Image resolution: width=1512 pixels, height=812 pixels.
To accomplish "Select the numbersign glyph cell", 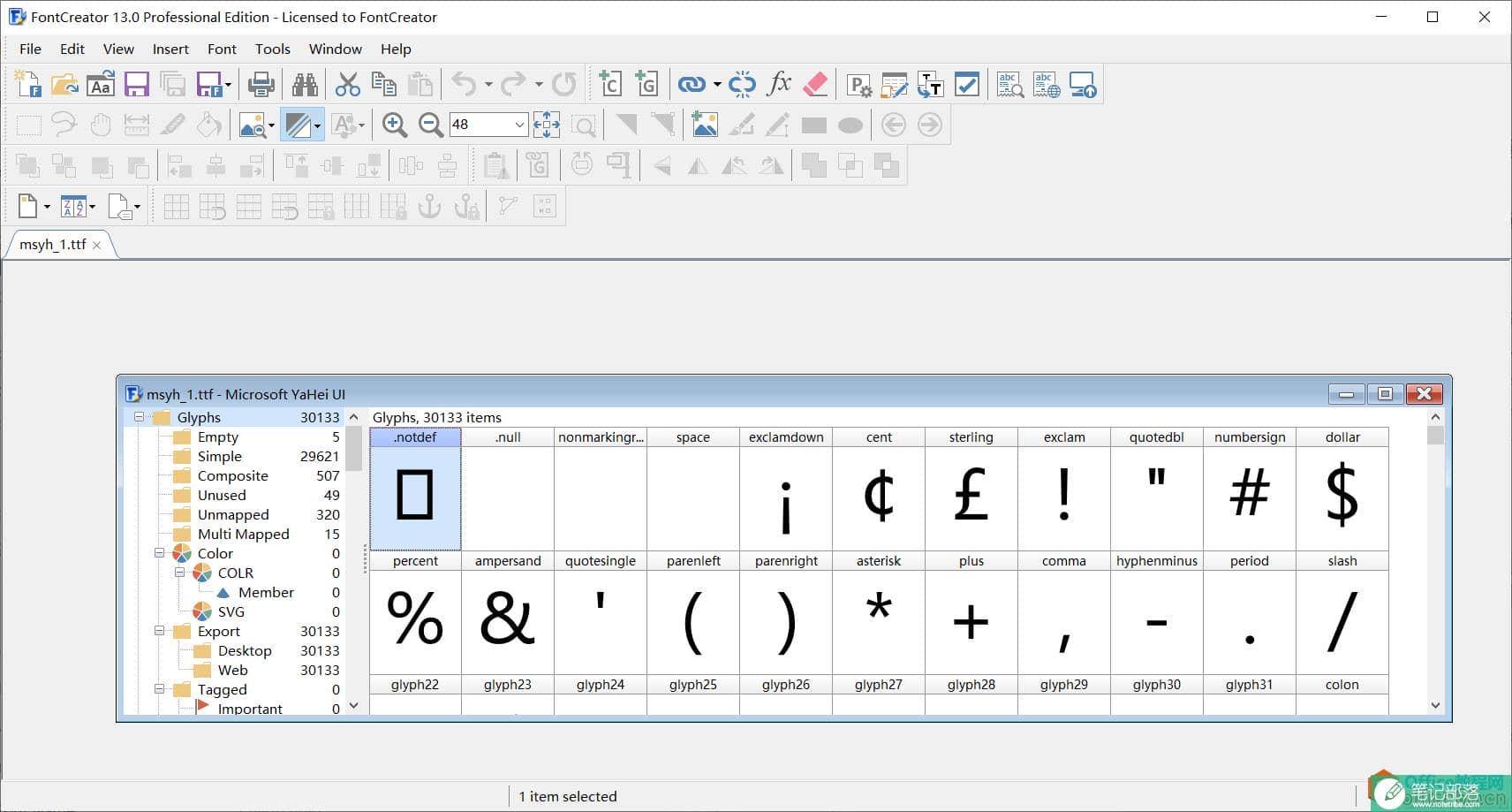I will pos(1250,489).
